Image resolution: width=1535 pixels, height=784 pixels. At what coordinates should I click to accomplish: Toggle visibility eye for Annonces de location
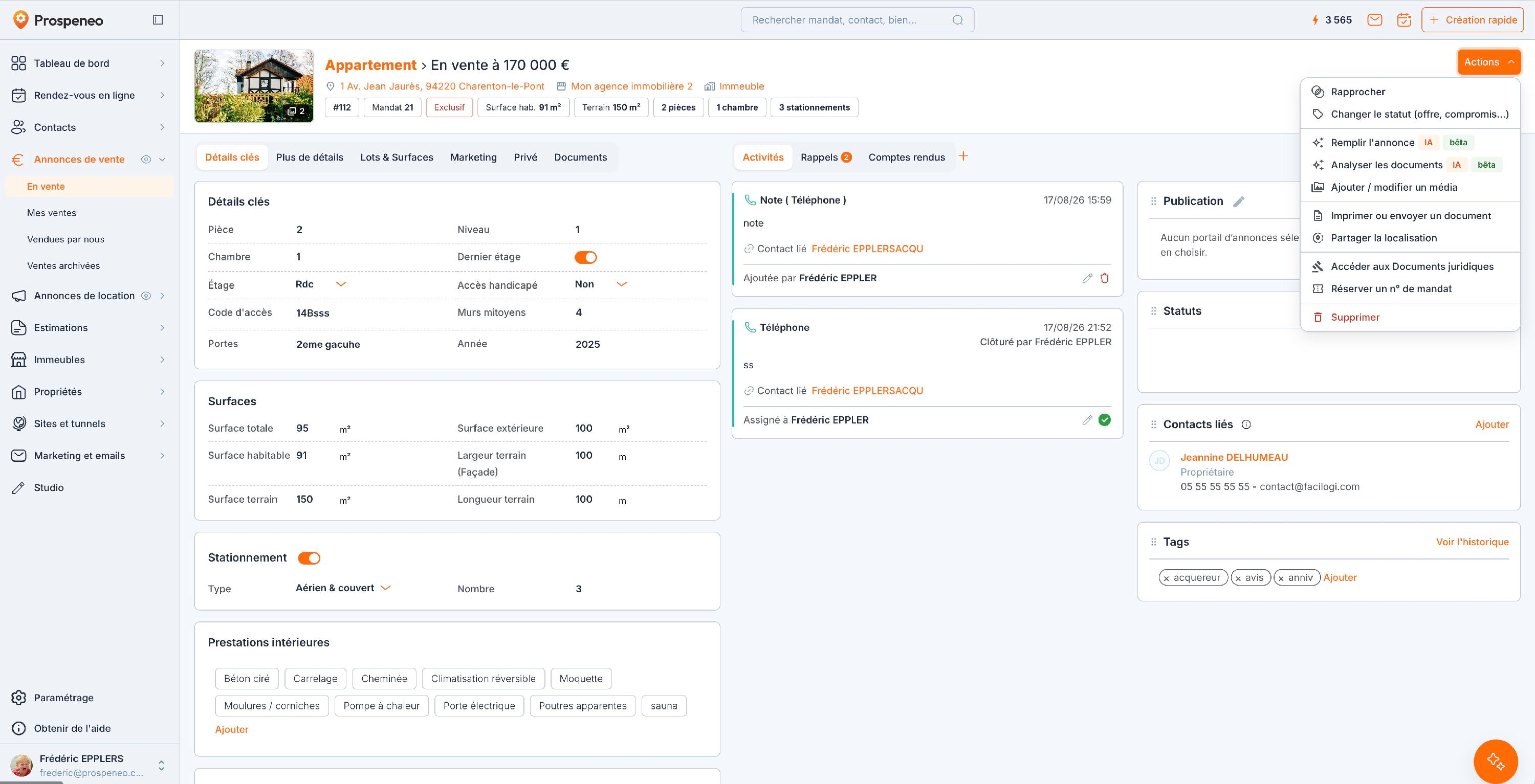click(x=146, y=296)
